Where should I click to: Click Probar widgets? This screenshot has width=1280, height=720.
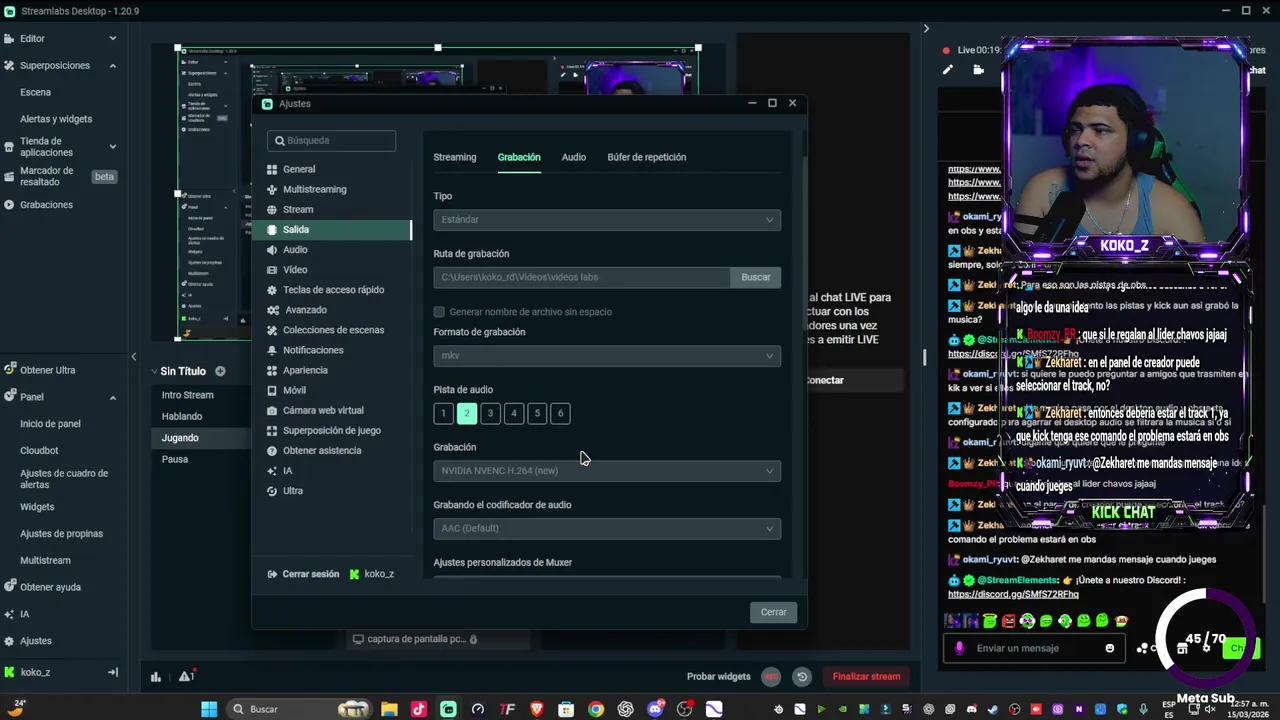pyautogui.click(x=718, y=676)
